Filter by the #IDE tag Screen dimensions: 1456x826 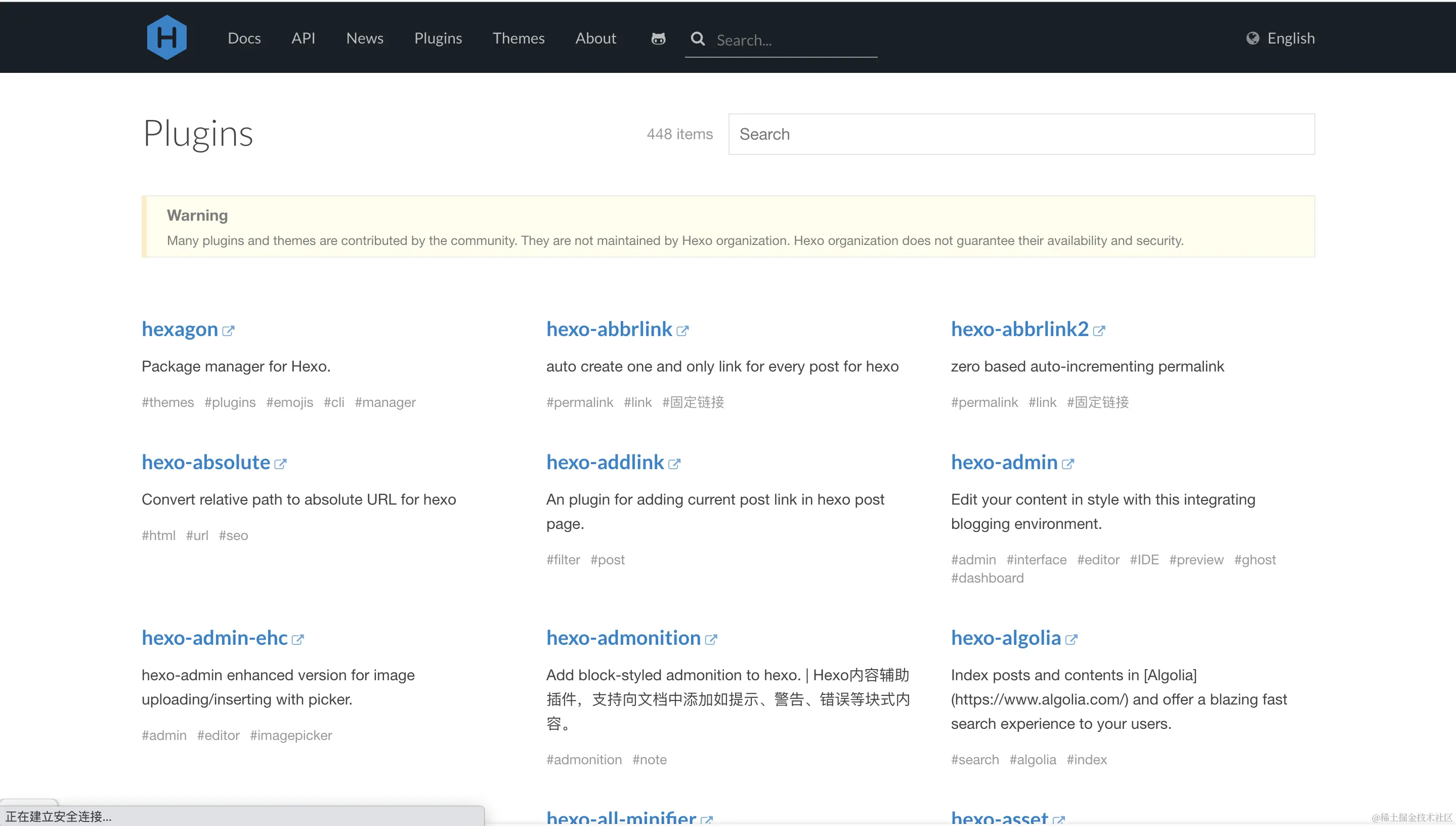click(1144, 560)
